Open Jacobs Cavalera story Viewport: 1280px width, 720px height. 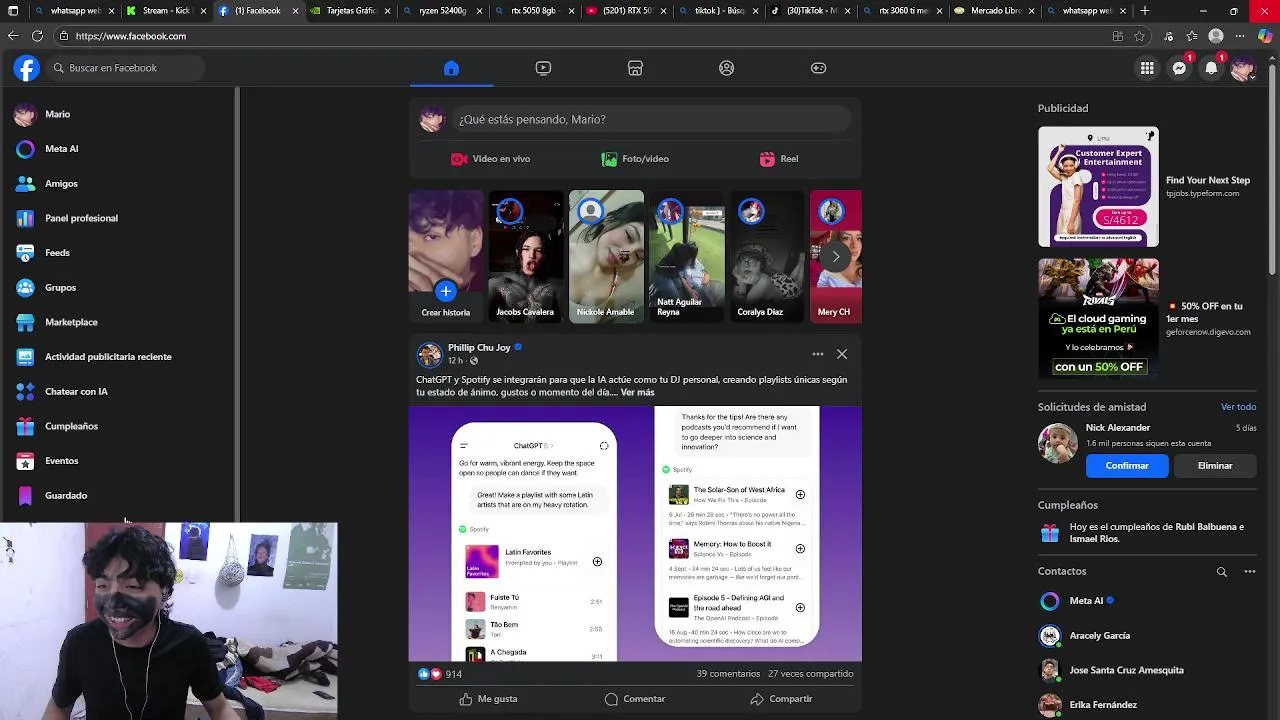point(526,256)
